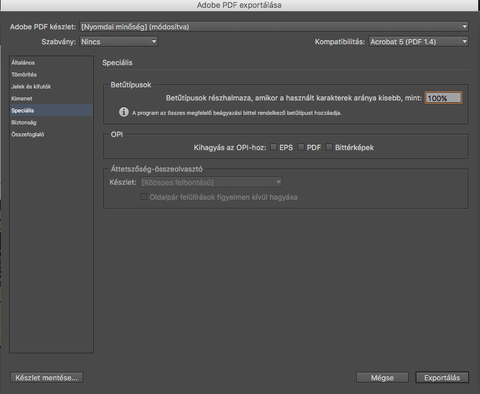The width and height of the screenshot is (480, 394).
Task: Enable the Bittérképek checkbox for OPI omission
Action: coord(329,147)
